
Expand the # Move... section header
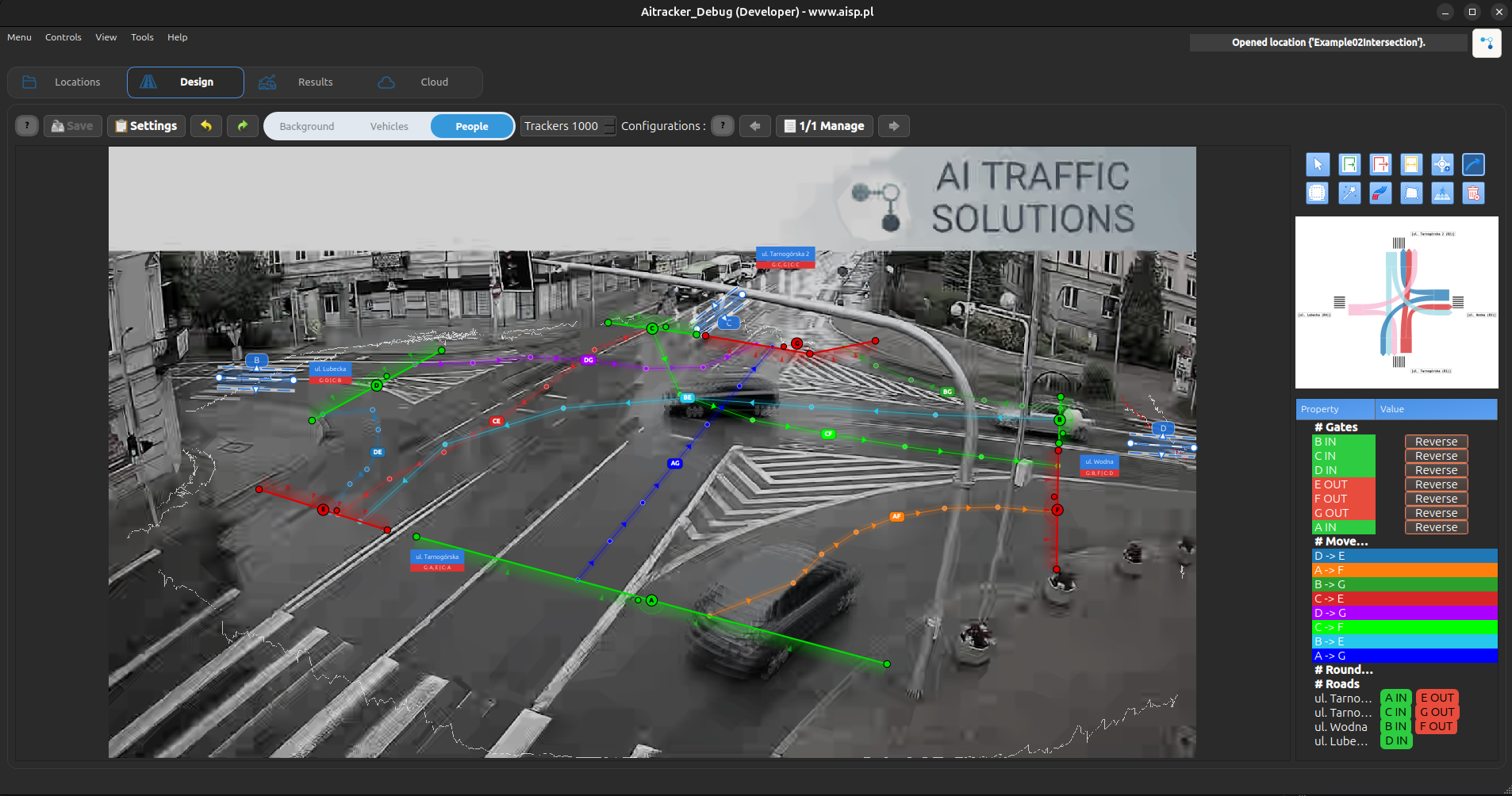1341,542
